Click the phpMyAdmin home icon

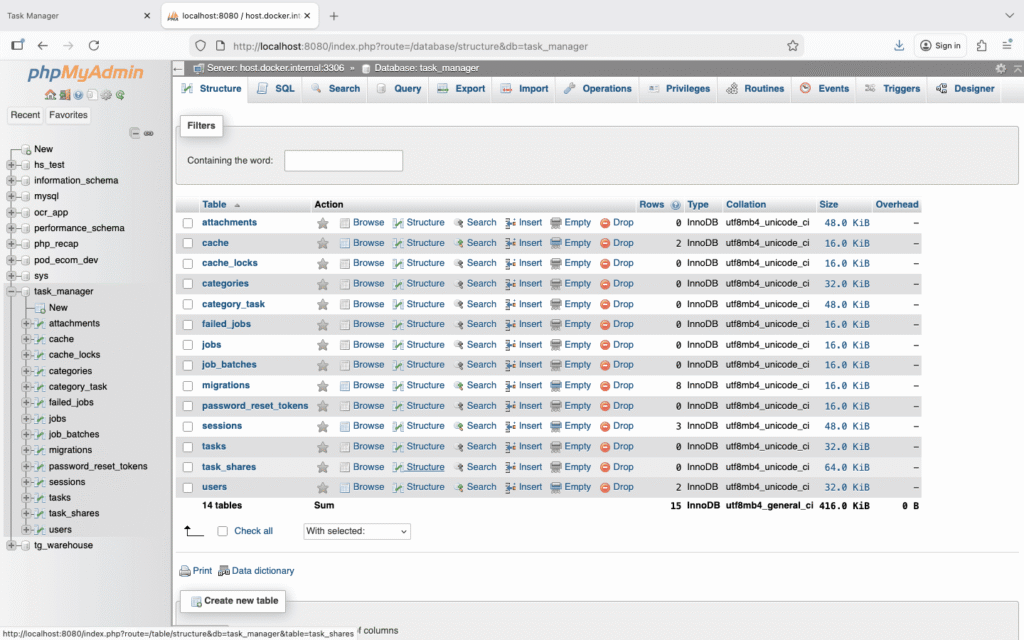click(50, 95)
